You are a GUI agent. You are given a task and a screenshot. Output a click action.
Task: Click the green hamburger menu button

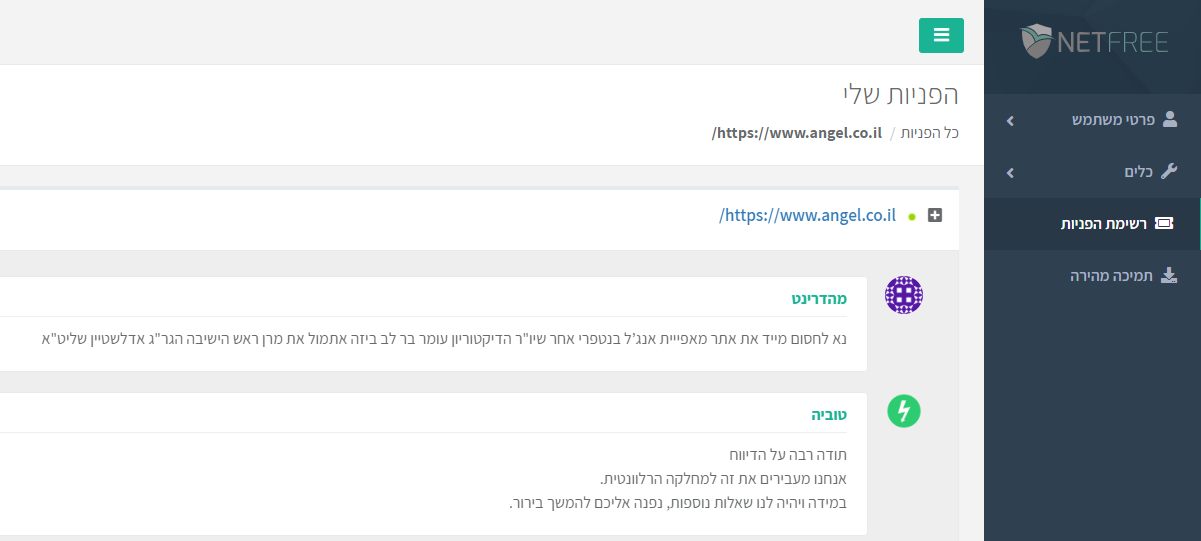(x=941, y=35)
